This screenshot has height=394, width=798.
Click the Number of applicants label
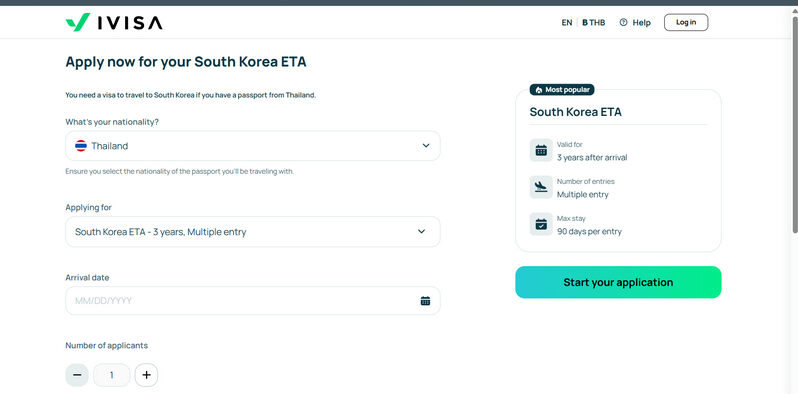[106, 346]
